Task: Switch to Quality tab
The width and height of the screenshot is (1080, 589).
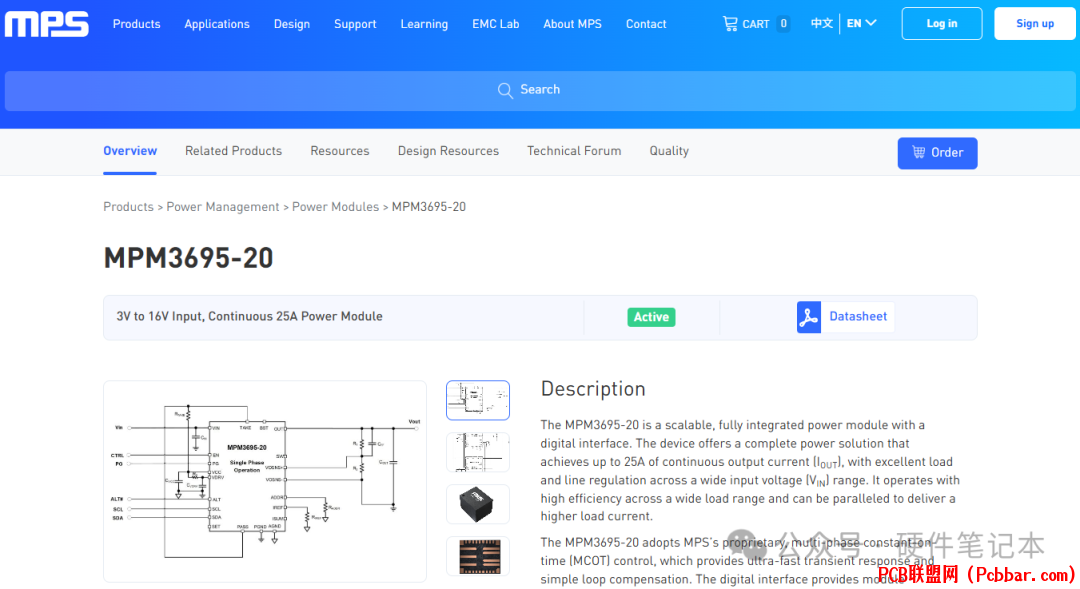Action: 669,151
